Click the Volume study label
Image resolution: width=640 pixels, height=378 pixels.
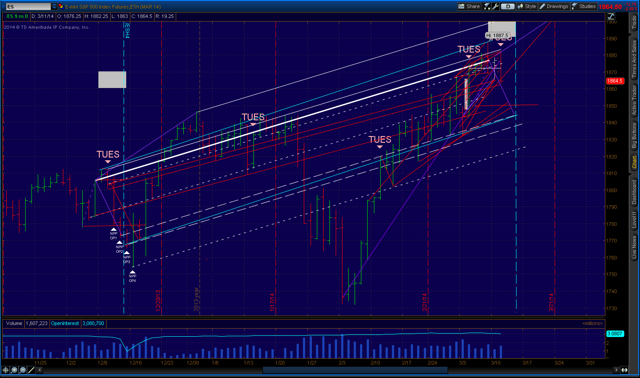14,323
